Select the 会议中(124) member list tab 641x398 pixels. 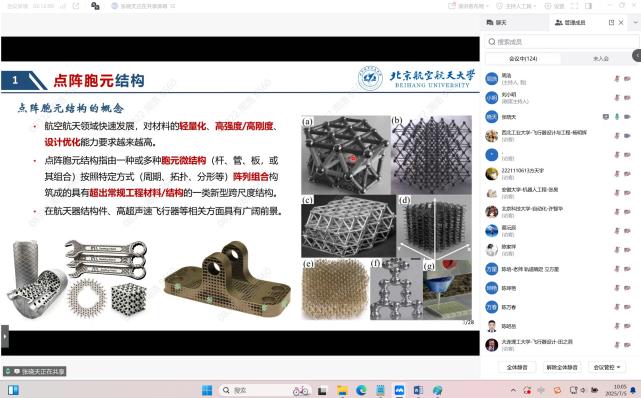click(523, 59)
